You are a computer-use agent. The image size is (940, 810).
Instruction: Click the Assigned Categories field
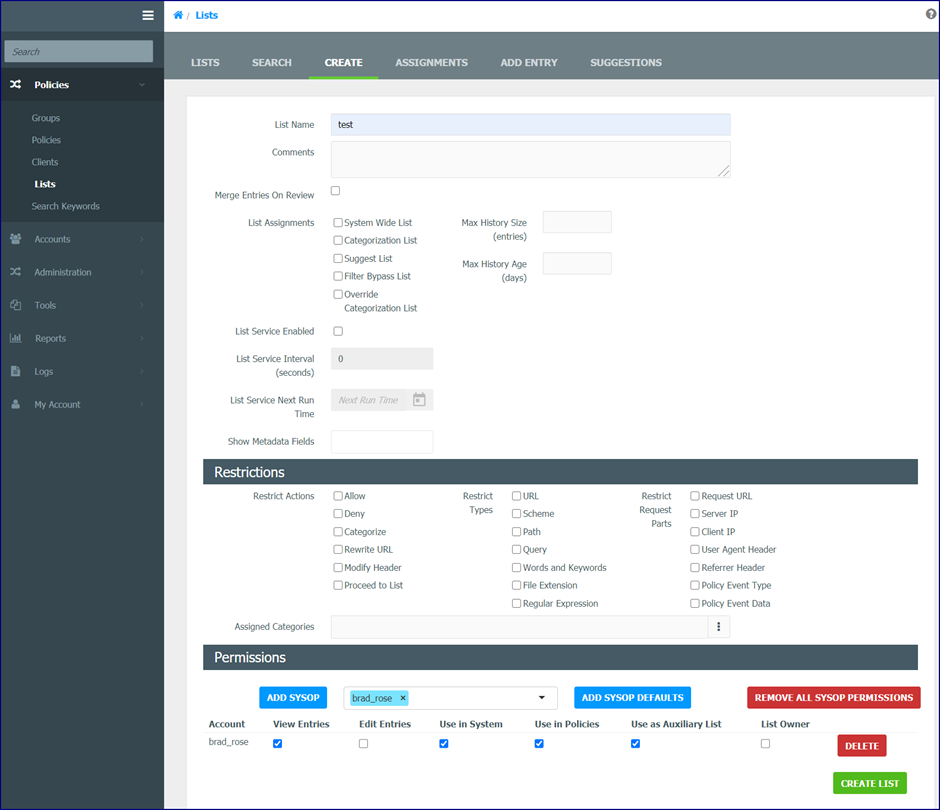[x=519, y=627]
